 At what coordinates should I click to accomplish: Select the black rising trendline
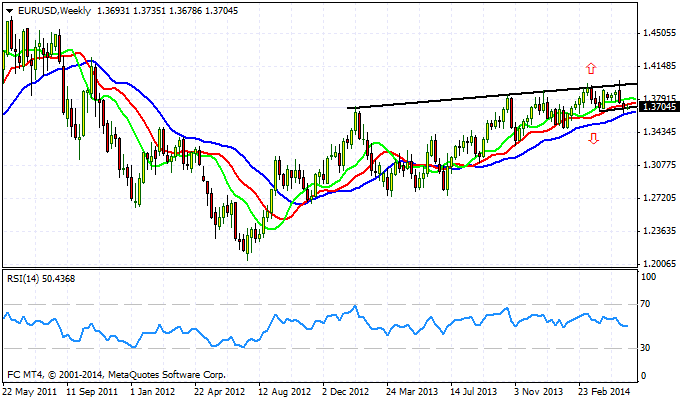pyautogui.click(x=492, y=96)
